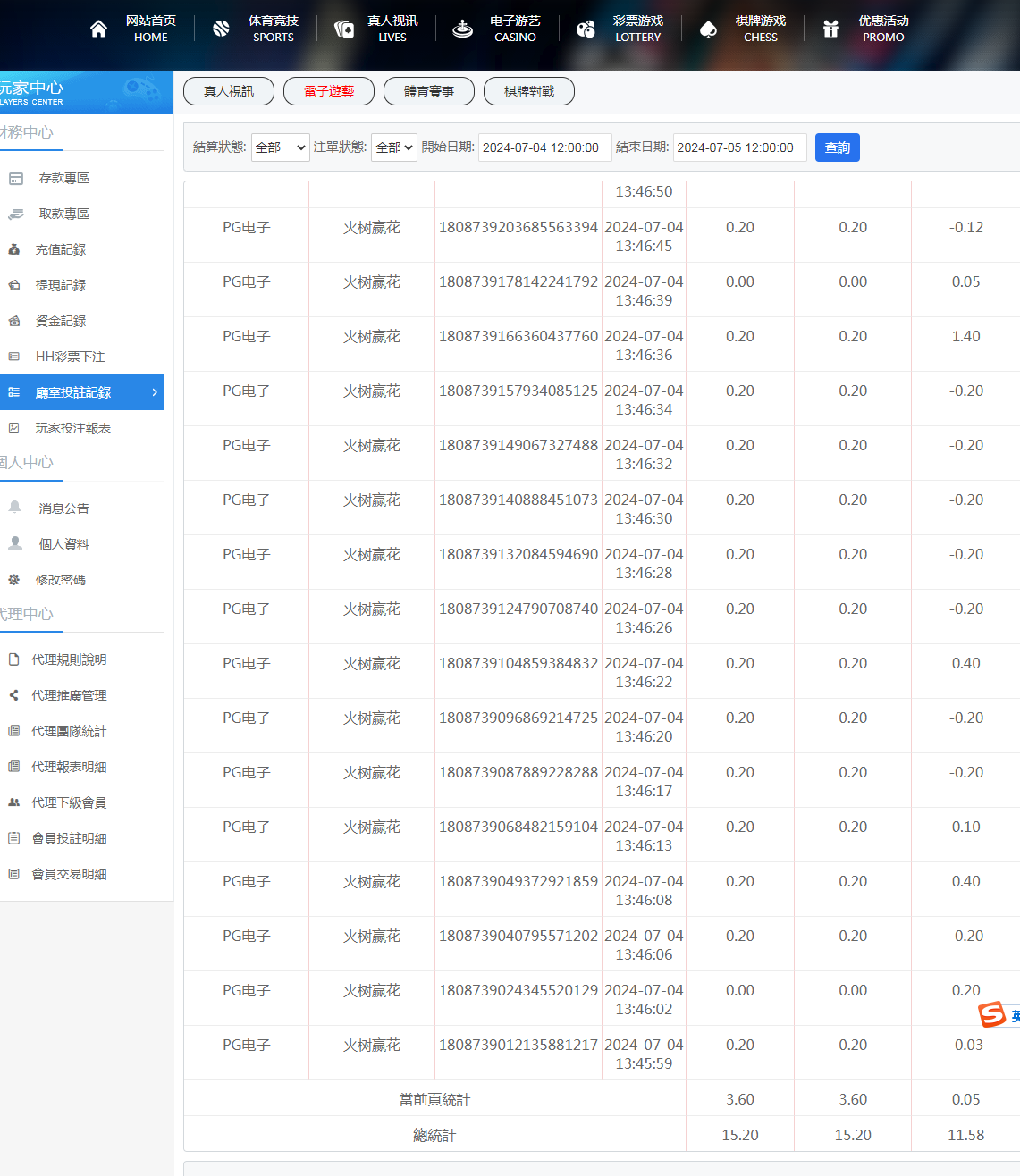Switch to the 棋牌對戰 tab
Image resolution: width=1020 pixels, height=1176 pixels.
point(529,91)
